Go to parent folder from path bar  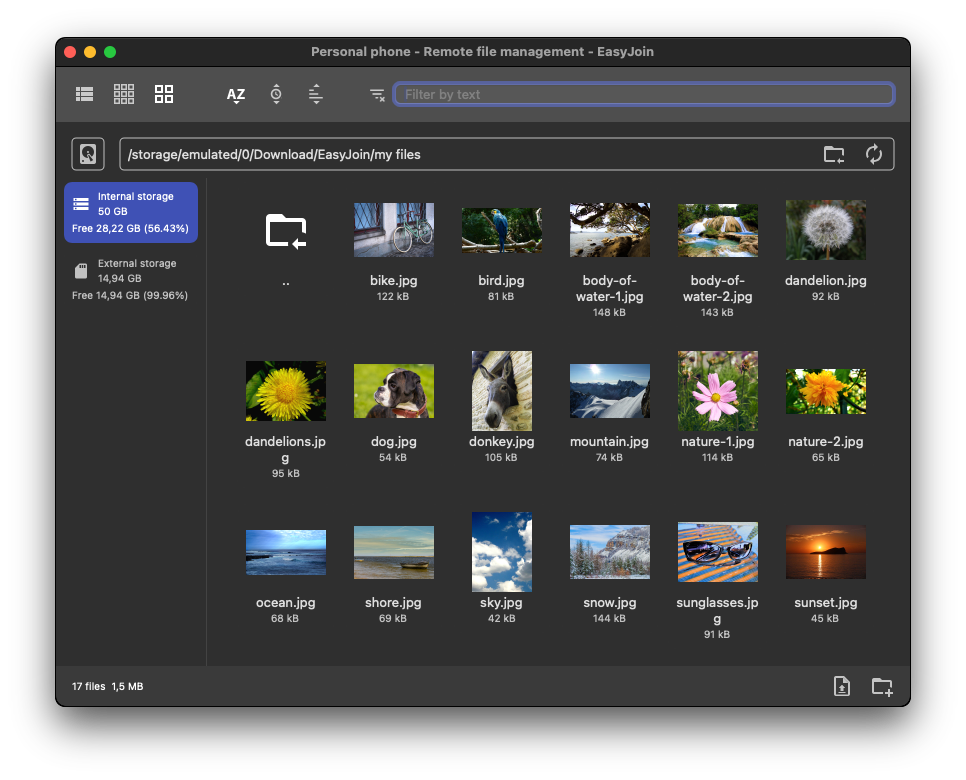click(833, 154)
